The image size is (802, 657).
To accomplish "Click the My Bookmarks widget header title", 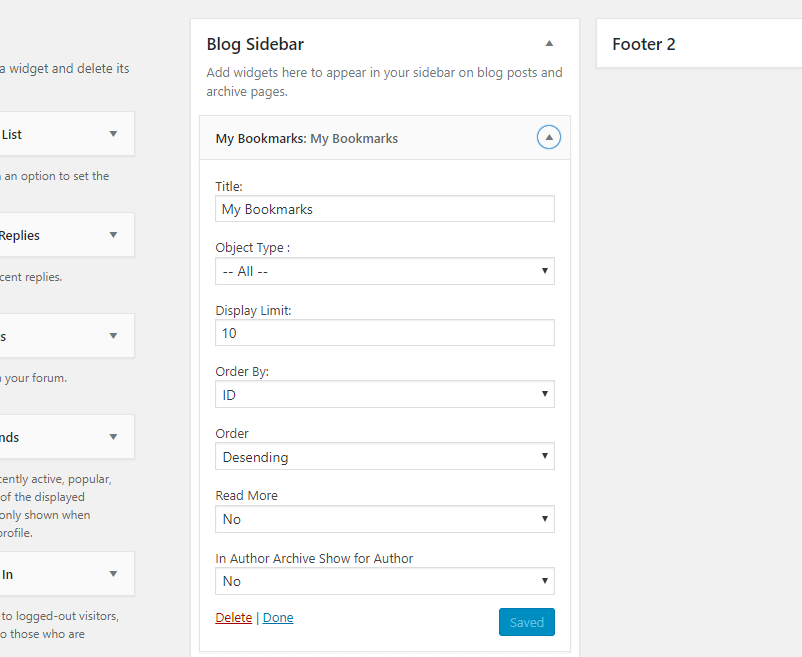I will [x=307, y=139].
